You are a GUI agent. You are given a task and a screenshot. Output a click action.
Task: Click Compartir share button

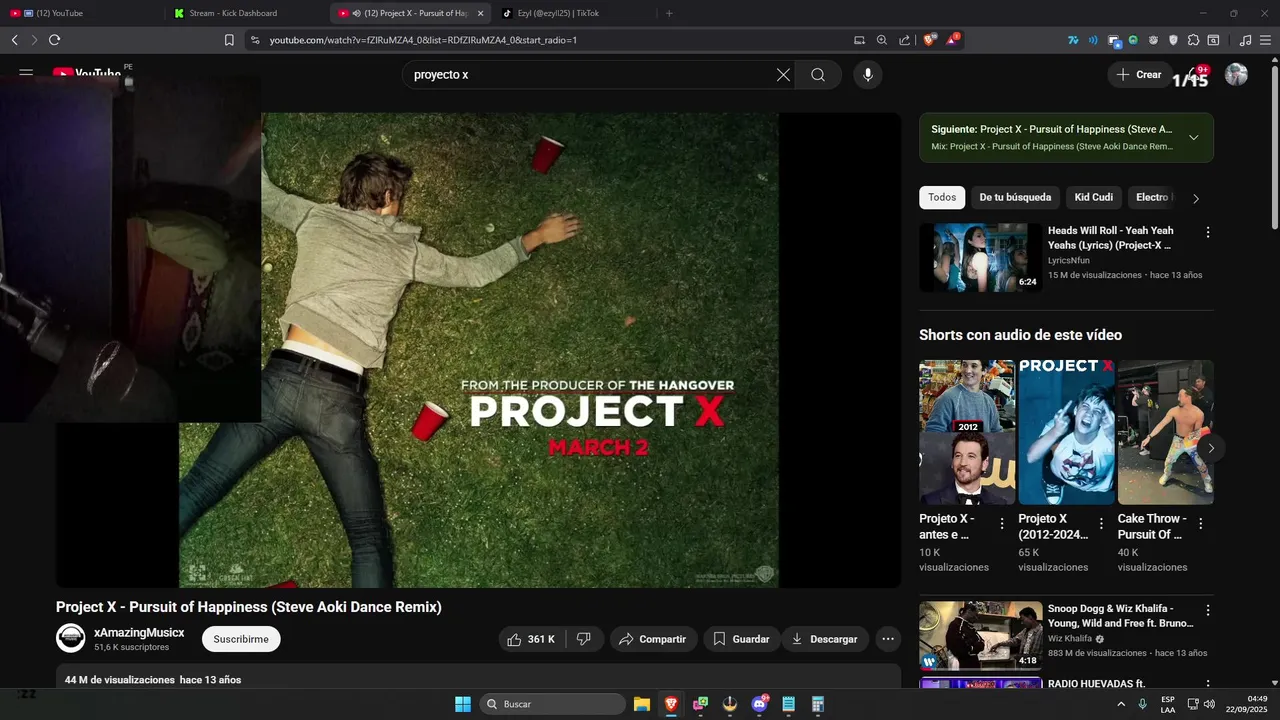(x=653, y=639)
